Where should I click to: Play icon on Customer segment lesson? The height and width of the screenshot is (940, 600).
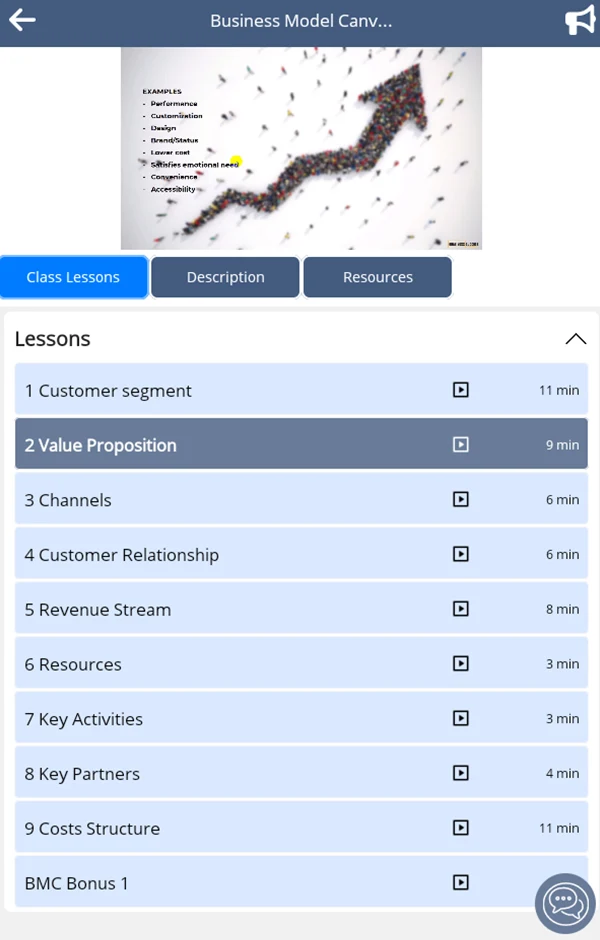pos(460,390)
